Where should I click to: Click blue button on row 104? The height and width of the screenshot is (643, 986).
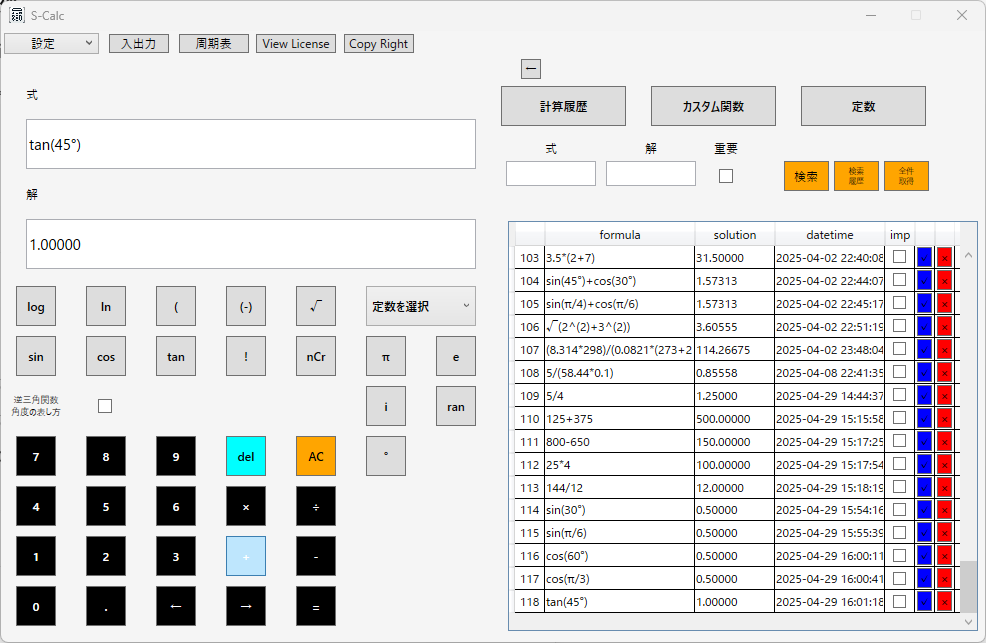[924, 280]
